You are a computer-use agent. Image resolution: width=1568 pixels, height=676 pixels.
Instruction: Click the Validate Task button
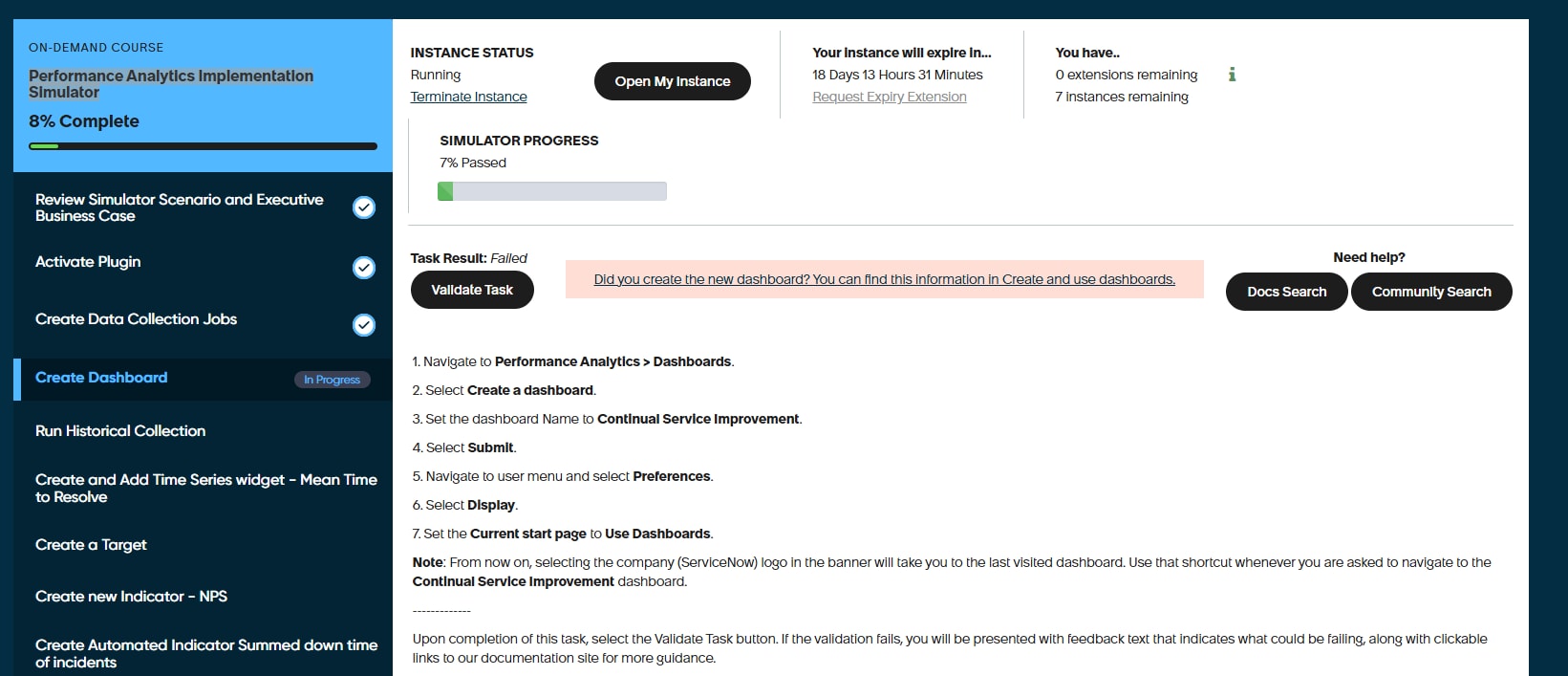point(472,290)
